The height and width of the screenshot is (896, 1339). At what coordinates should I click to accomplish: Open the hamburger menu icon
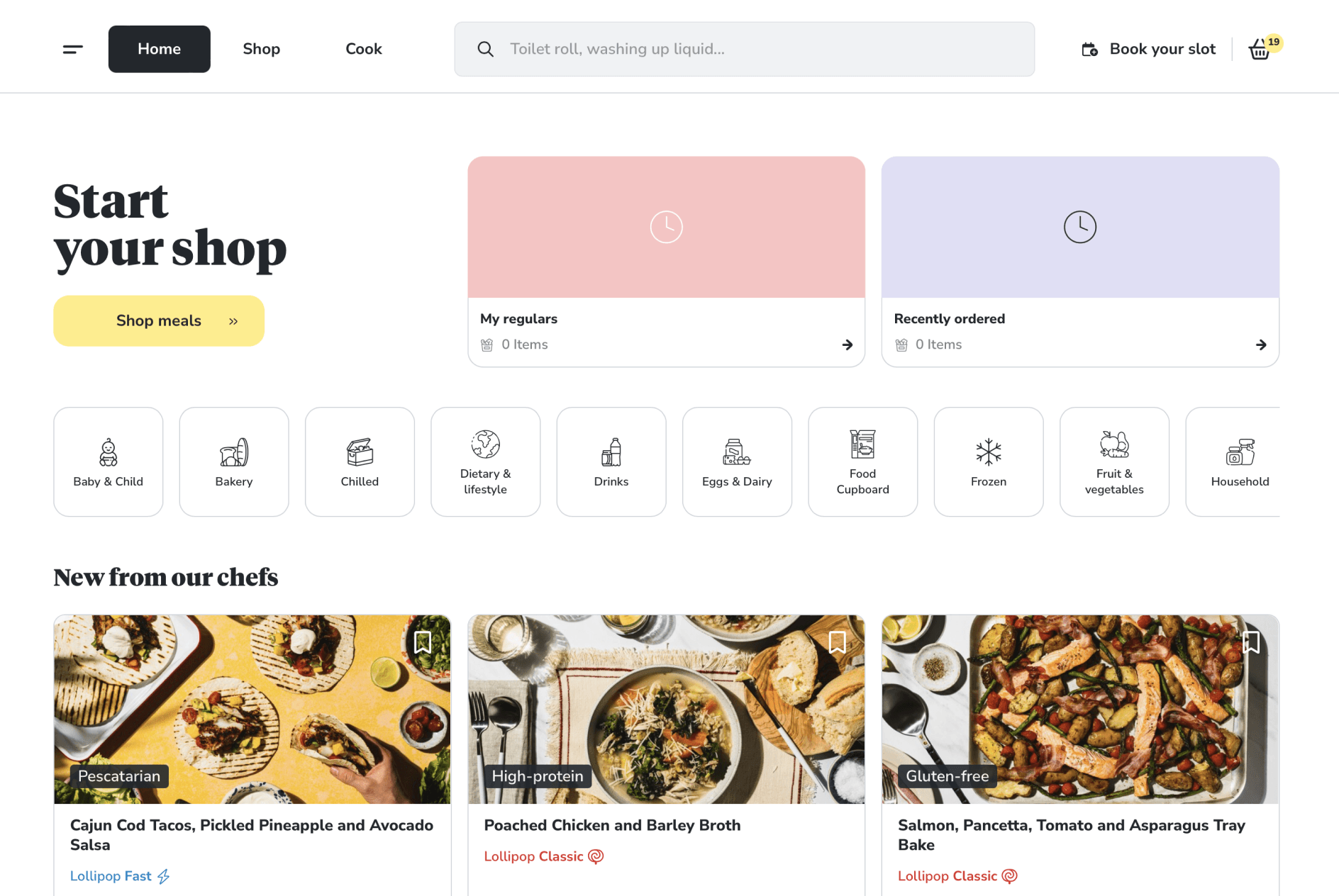pyautogui.click(x=73, y=49)
